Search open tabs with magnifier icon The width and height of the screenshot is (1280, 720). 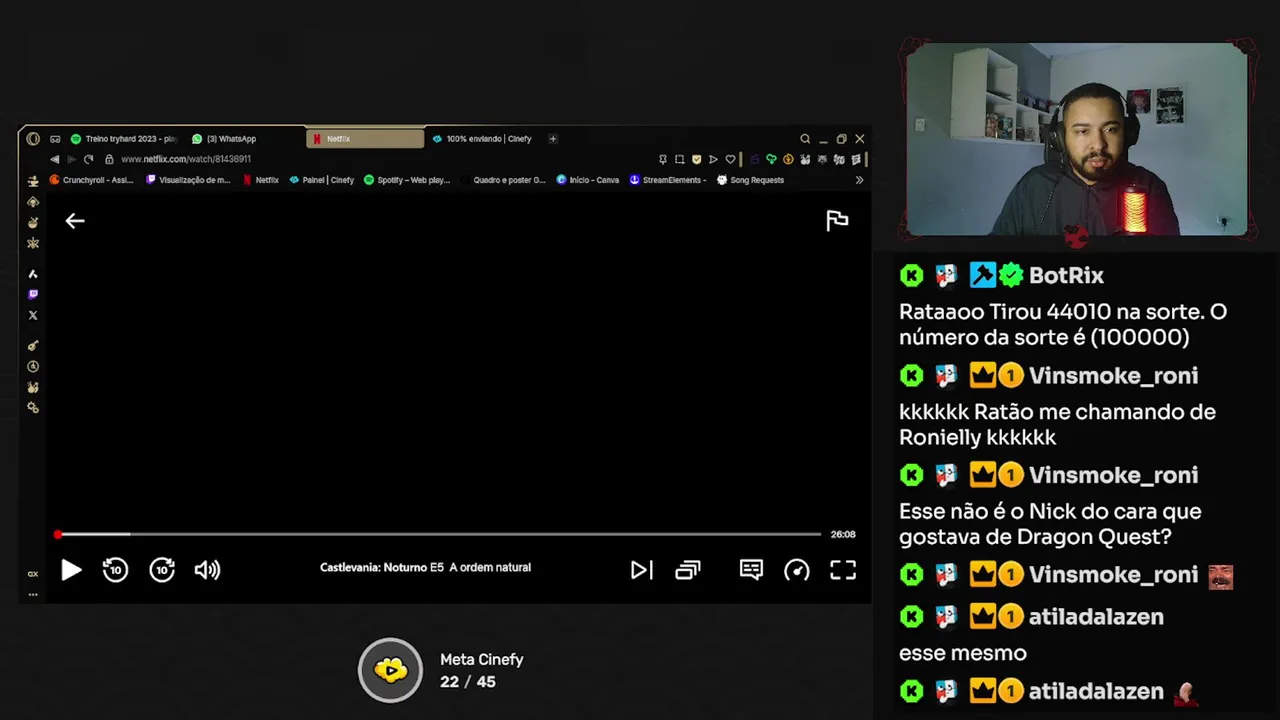point(805,139)
